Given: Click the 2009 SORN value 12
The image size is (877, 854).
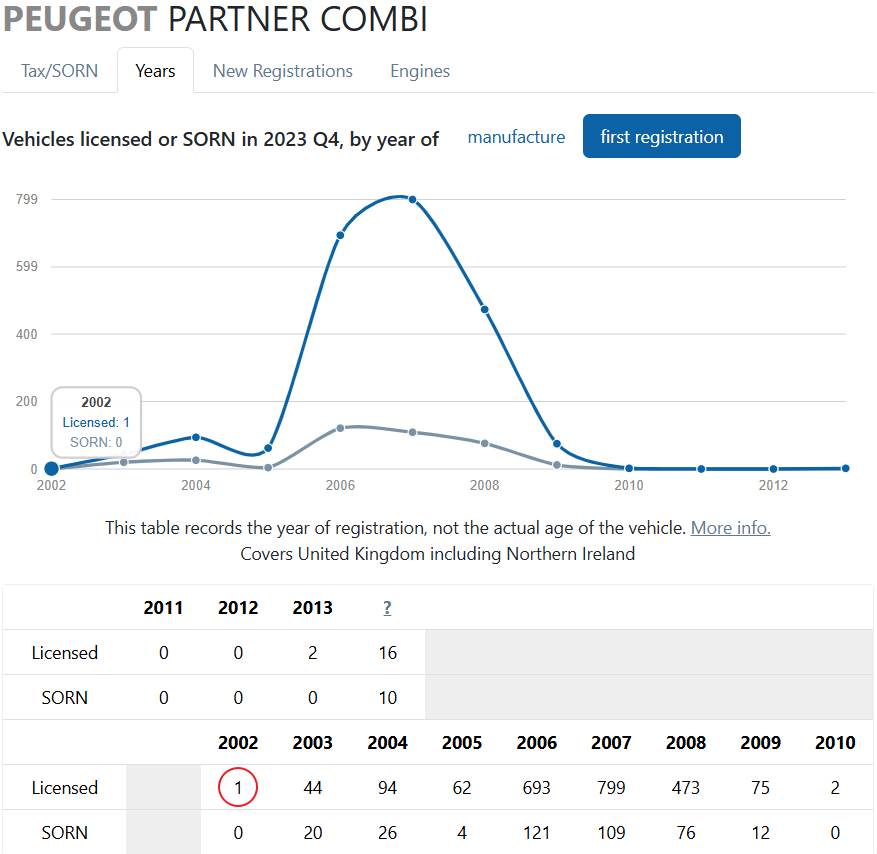Looking at the screenshot, I should (760, 833).
